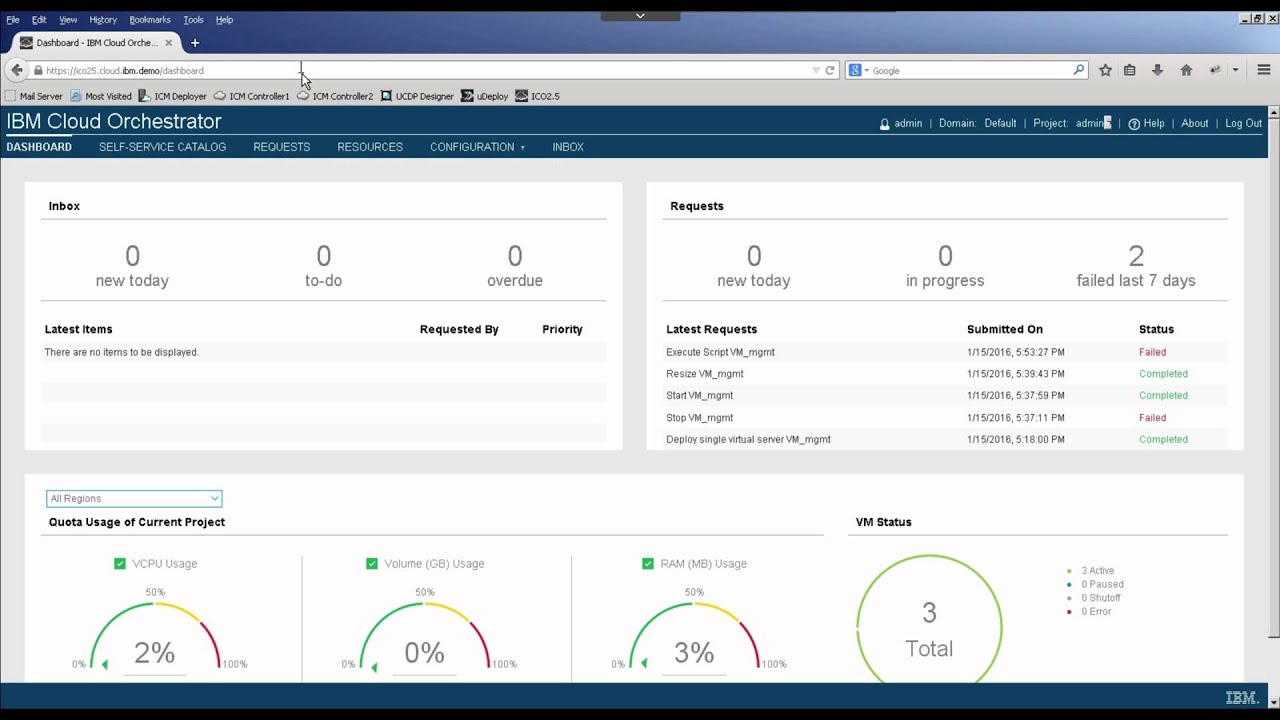The width and height of the screenshot is (1280, 720).
Task: Open the ICM Controller1 bookmark
Action: click(x=252, y=96)
